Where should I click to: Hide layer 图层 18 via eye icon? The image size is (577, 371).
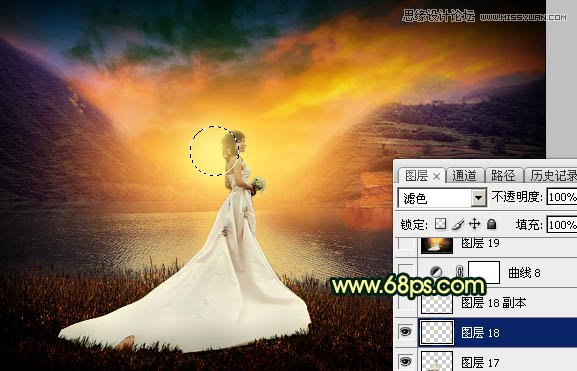click(x=406, y=332)
